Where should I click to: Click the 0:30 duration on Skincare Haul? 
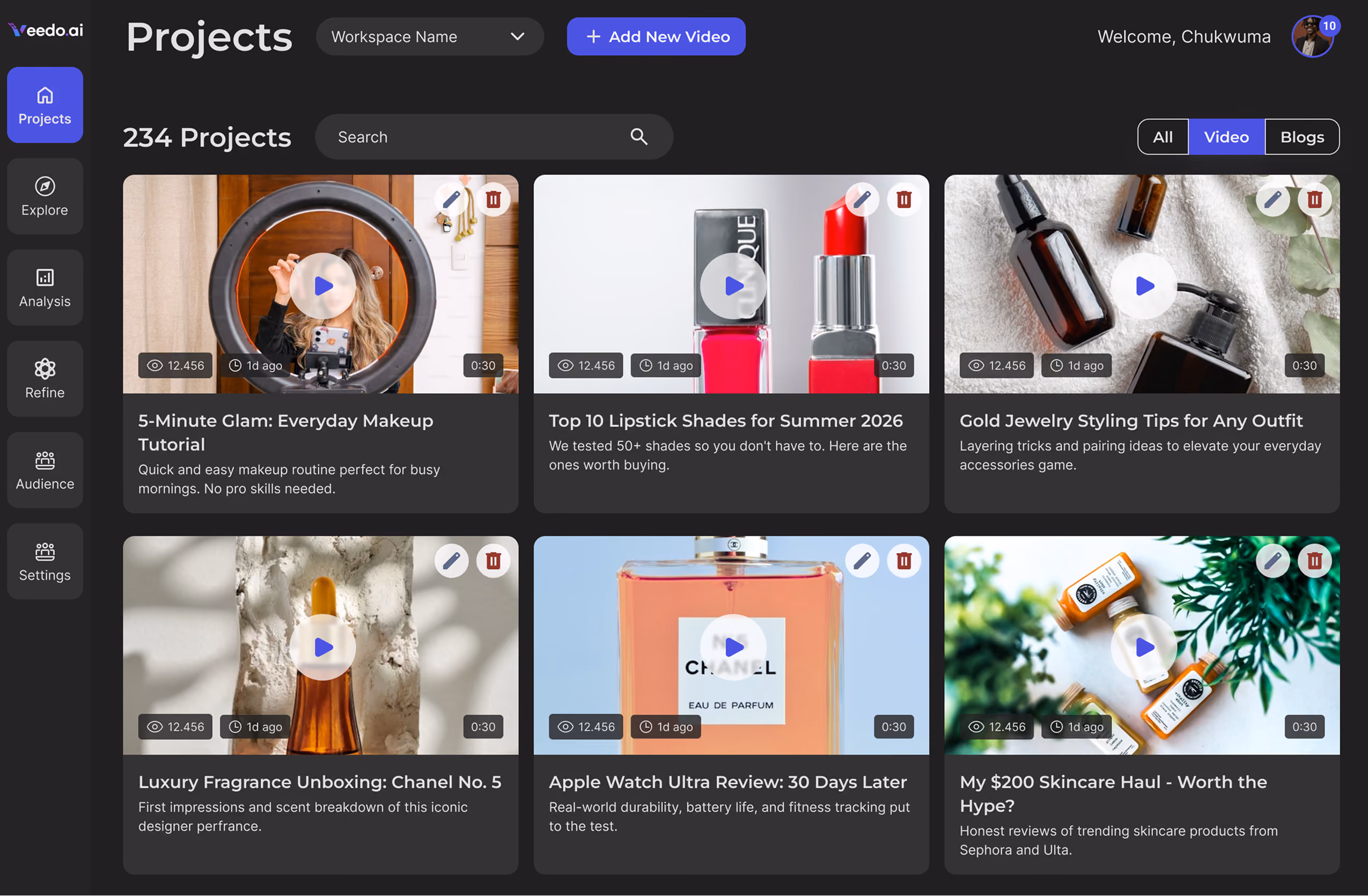[x=1305, y=727]
